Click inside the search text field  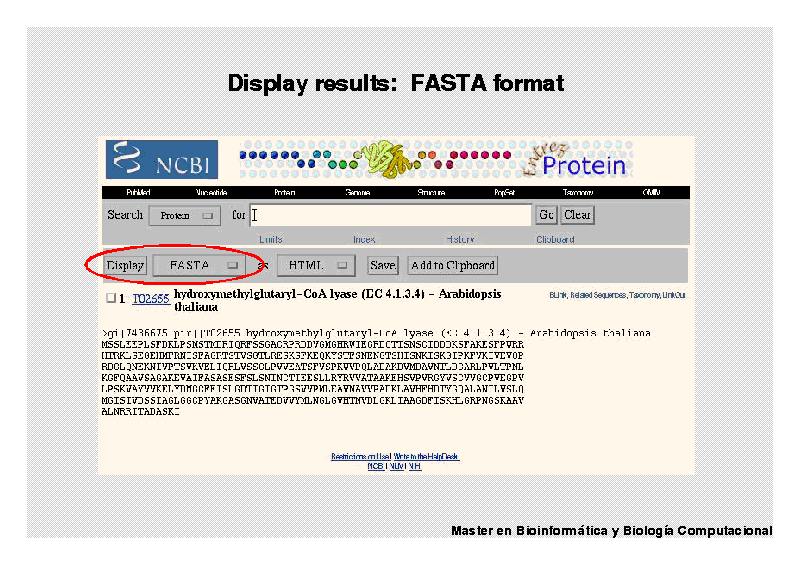pos(390,215)
